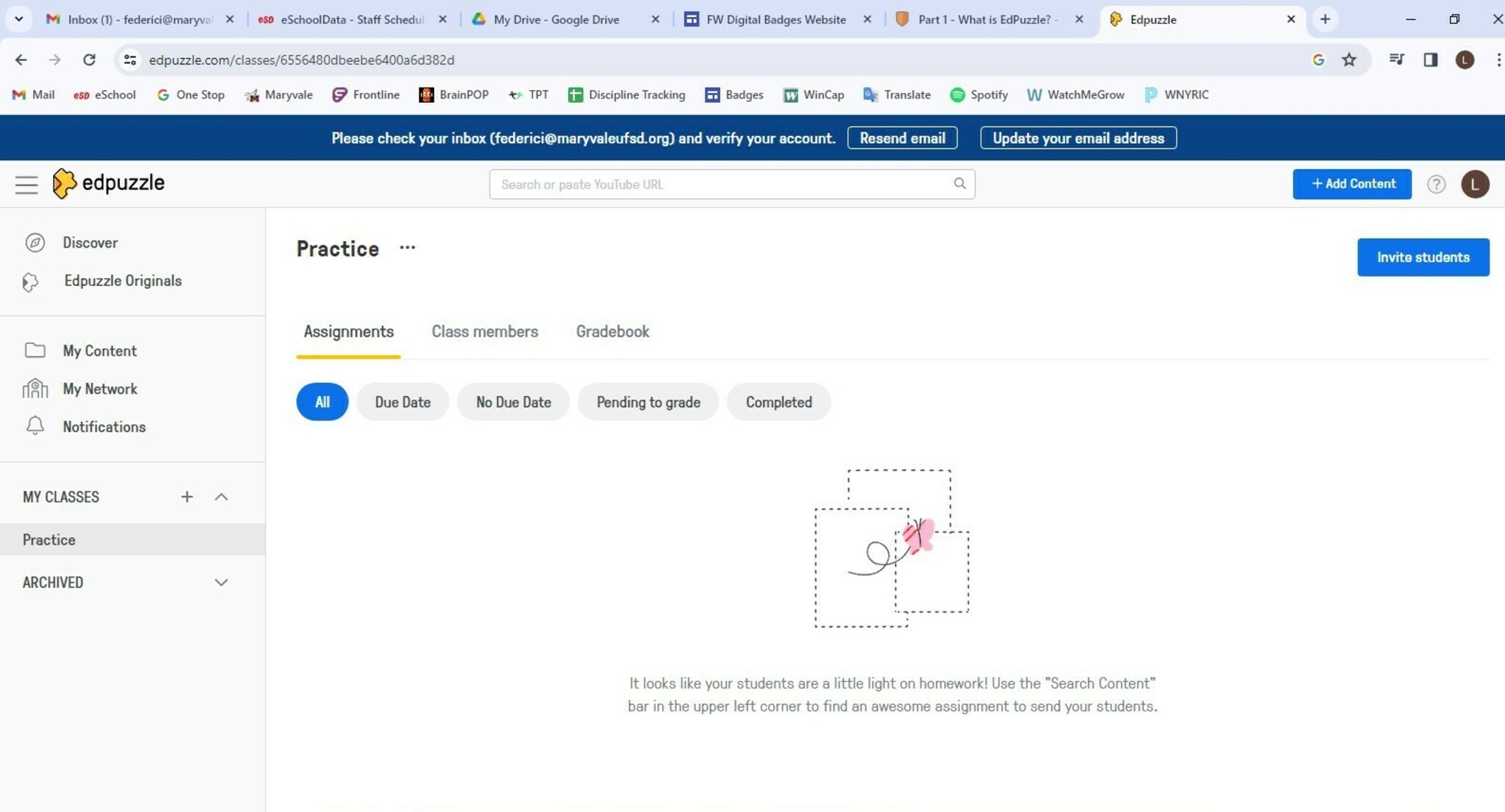The height and width of the screenshot is (812, 1505).
Task: Filter assignments by Due Date
Action: (402, 402)
